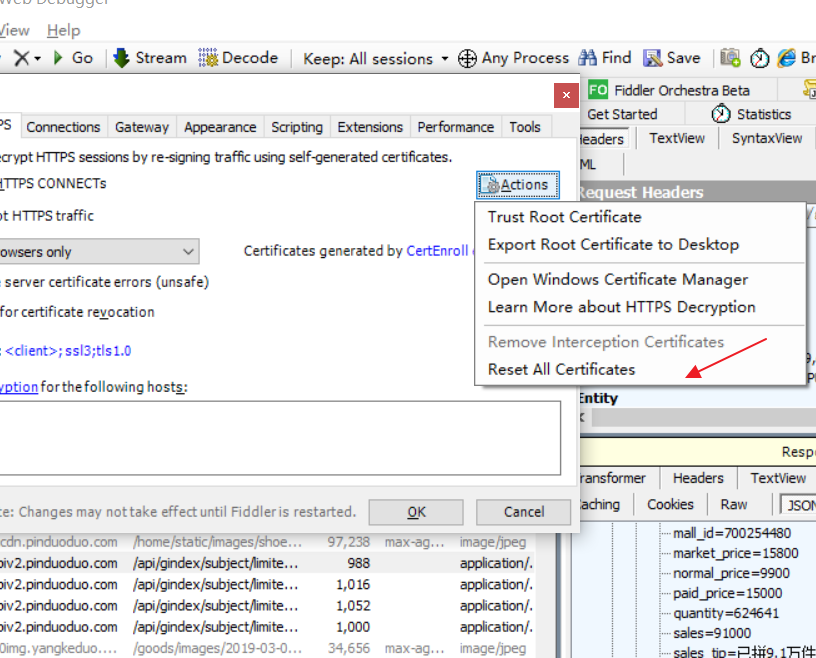
Task: Click the client; ssl3;tls1.0 protocols link
Action: 68,351
